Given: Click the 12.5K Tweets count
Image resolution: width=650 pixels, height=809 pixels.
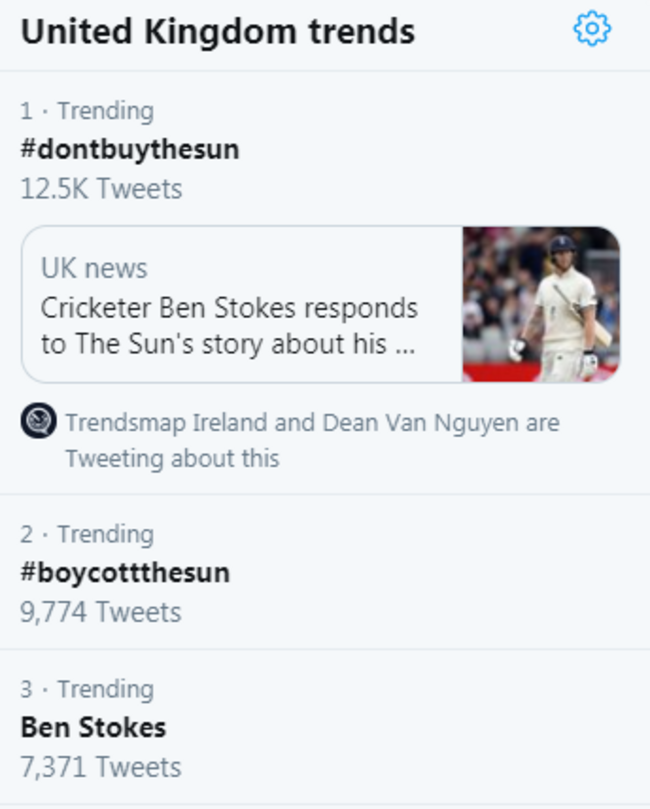Looking at the screenshot, I should point(101,188).
